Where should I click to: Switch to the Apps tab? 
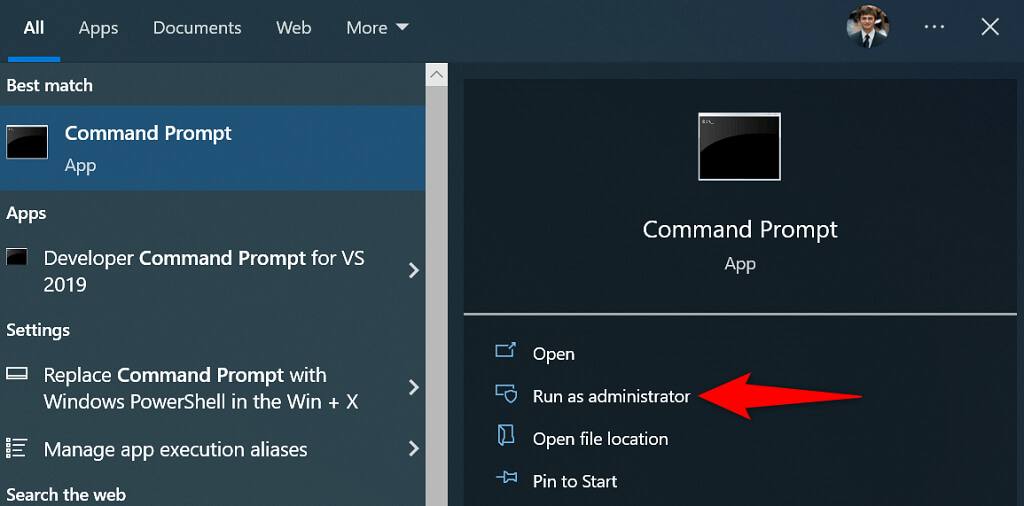click(x=98, y=28)
